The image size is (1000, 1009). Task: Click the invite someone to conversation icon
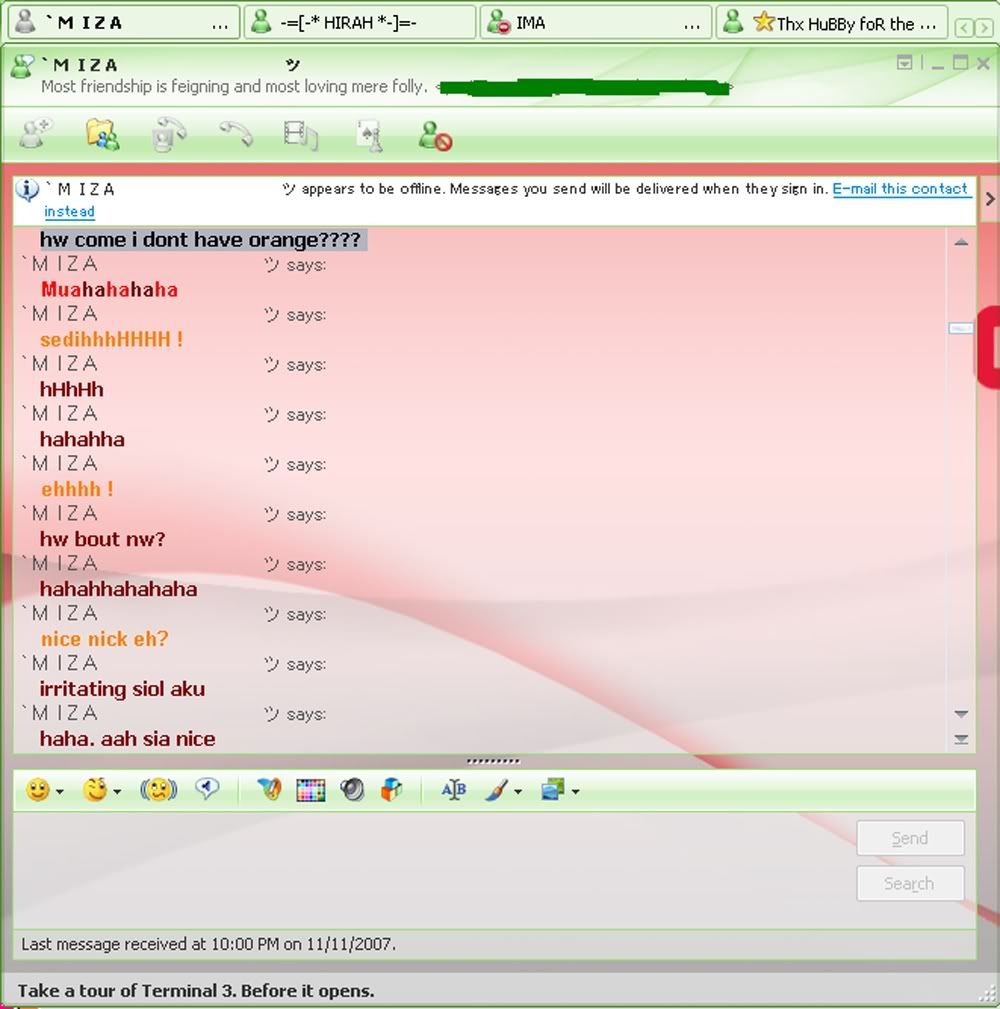(36, 134)
